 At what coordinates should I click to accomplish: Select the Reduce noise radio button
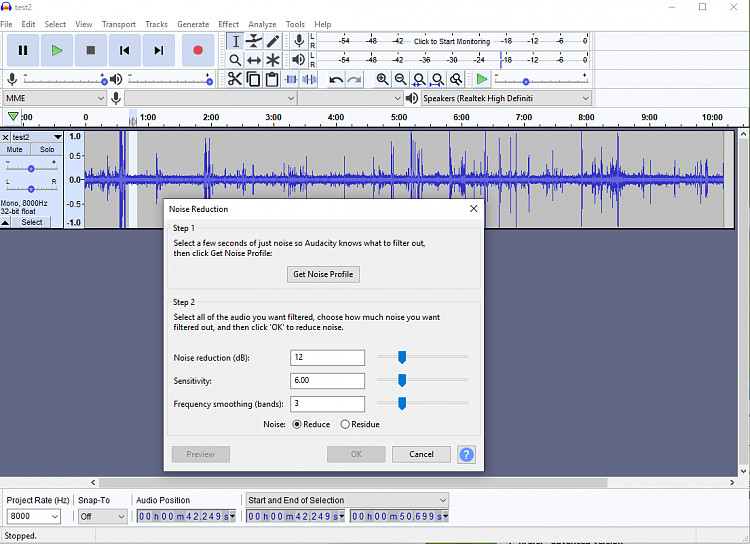click(x=297, y=424)
